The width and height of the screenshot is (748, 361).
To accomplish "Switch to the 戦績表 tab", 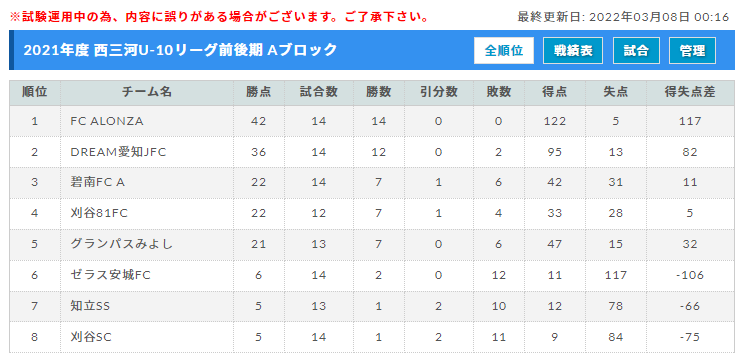I will point(573,51).
